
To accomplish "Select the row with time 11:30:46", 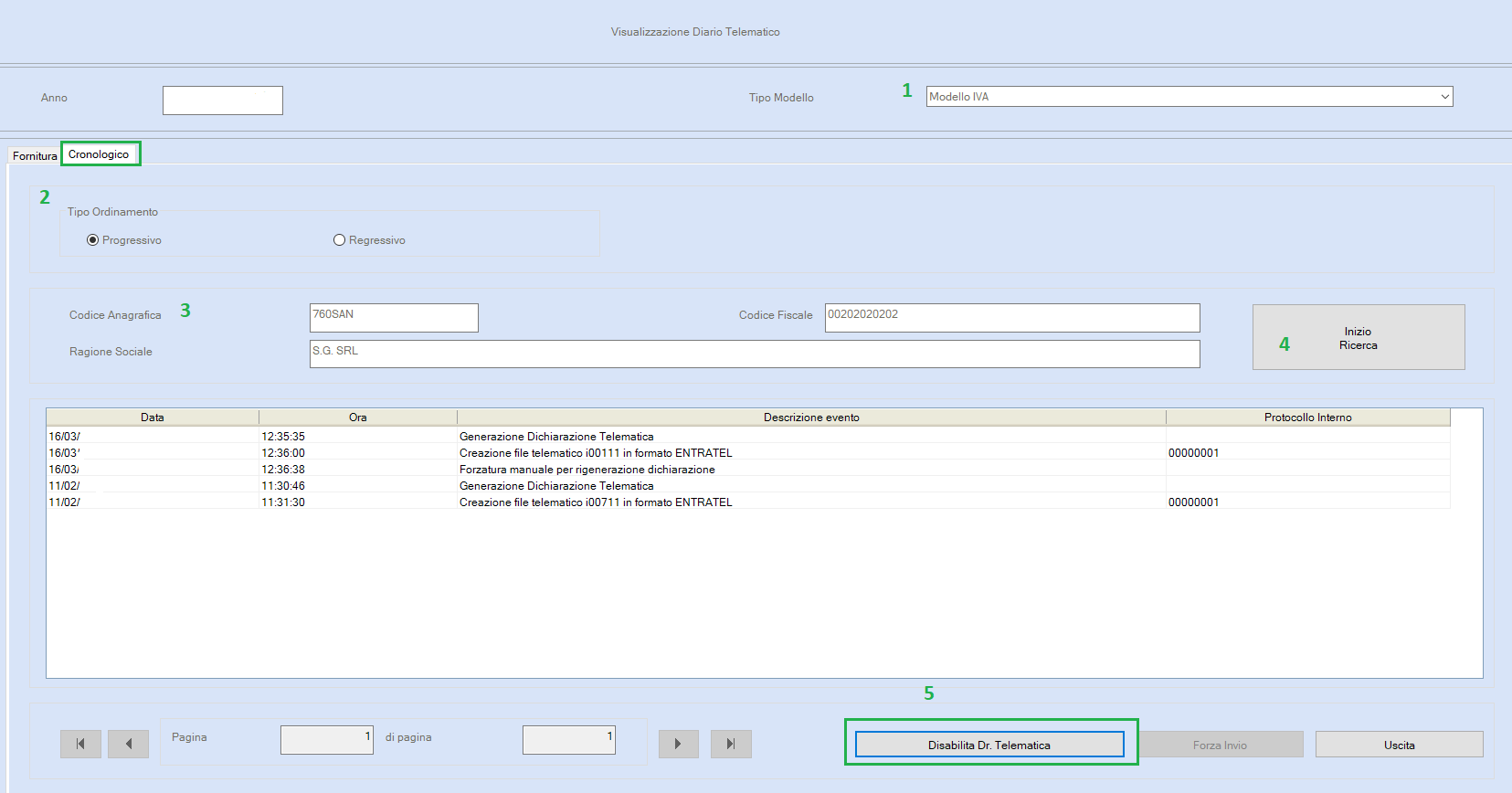I will pyautogui.click(x=748, y=486).
